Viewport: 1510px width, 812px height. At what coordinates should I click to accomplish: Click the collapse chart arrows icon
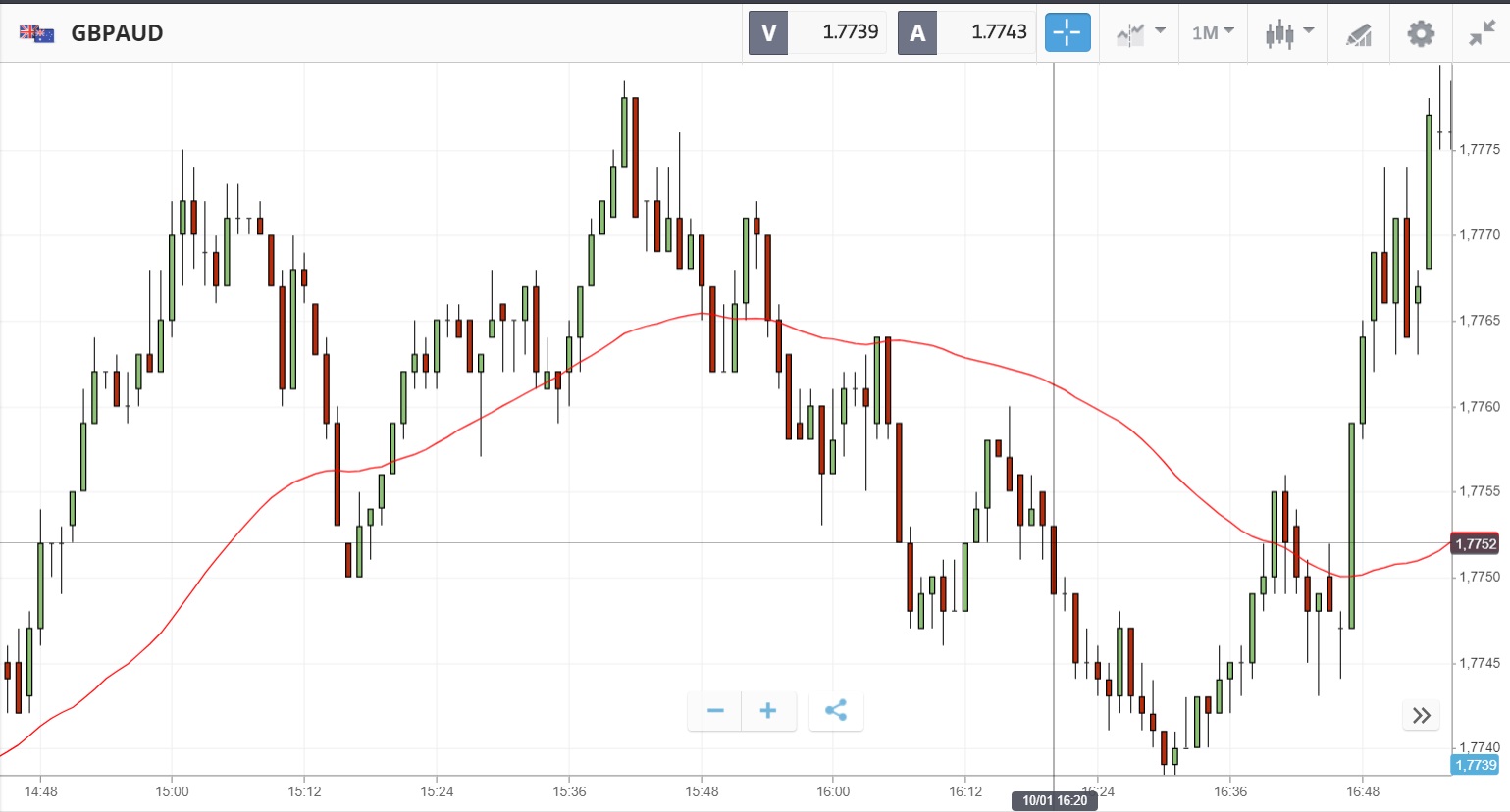[x=1482, y=33]
